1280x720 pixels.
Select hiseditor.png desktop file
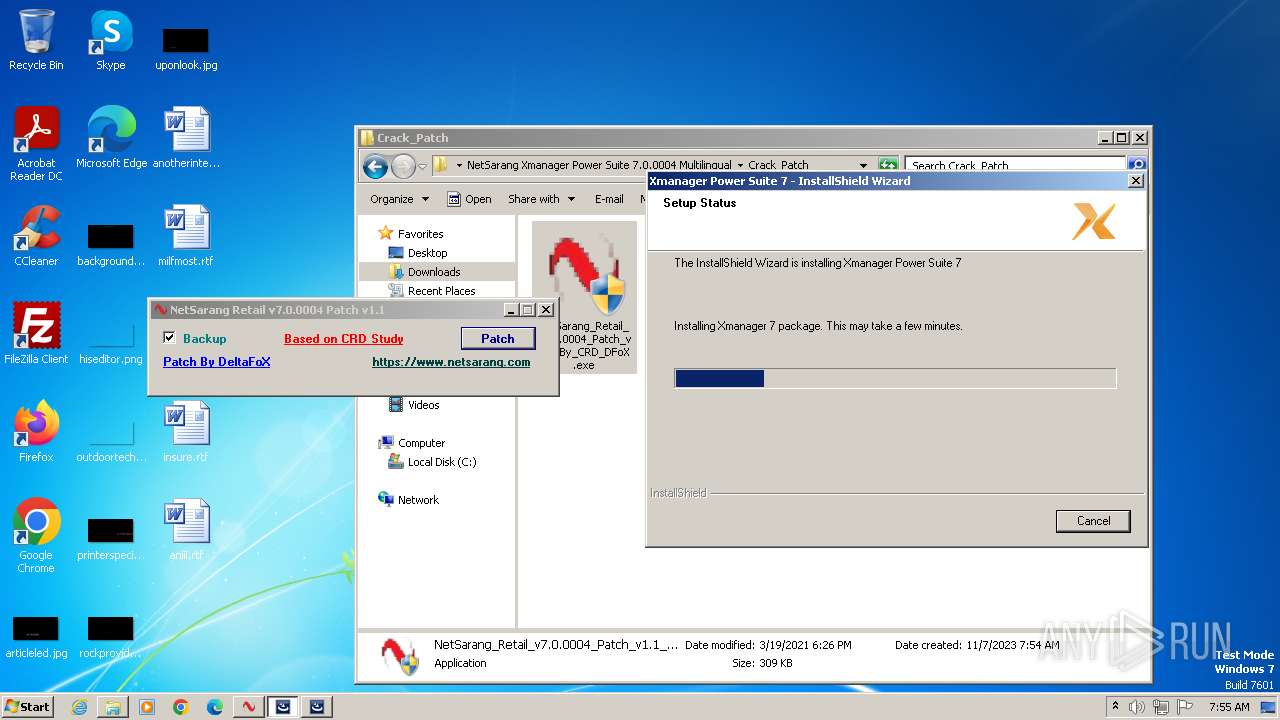(111, 341)
